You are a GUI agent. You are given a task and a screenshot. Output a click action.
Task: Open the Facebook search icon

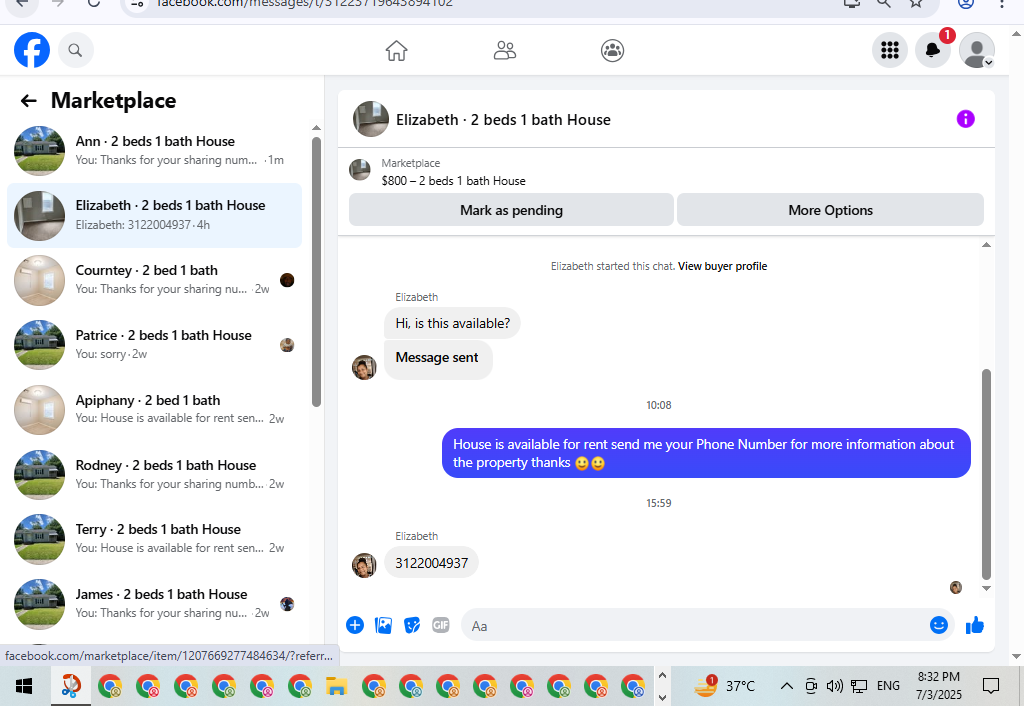[x=76, y=50]
